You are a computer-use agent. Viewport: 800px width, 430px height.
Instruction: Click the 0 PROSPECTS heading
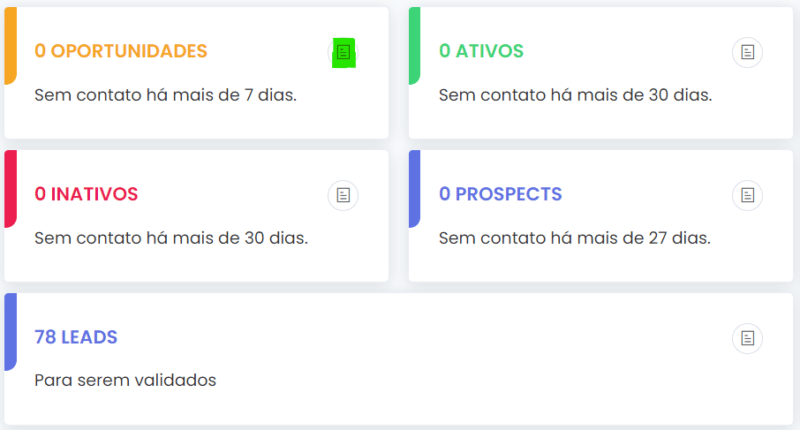coord(500,194)
